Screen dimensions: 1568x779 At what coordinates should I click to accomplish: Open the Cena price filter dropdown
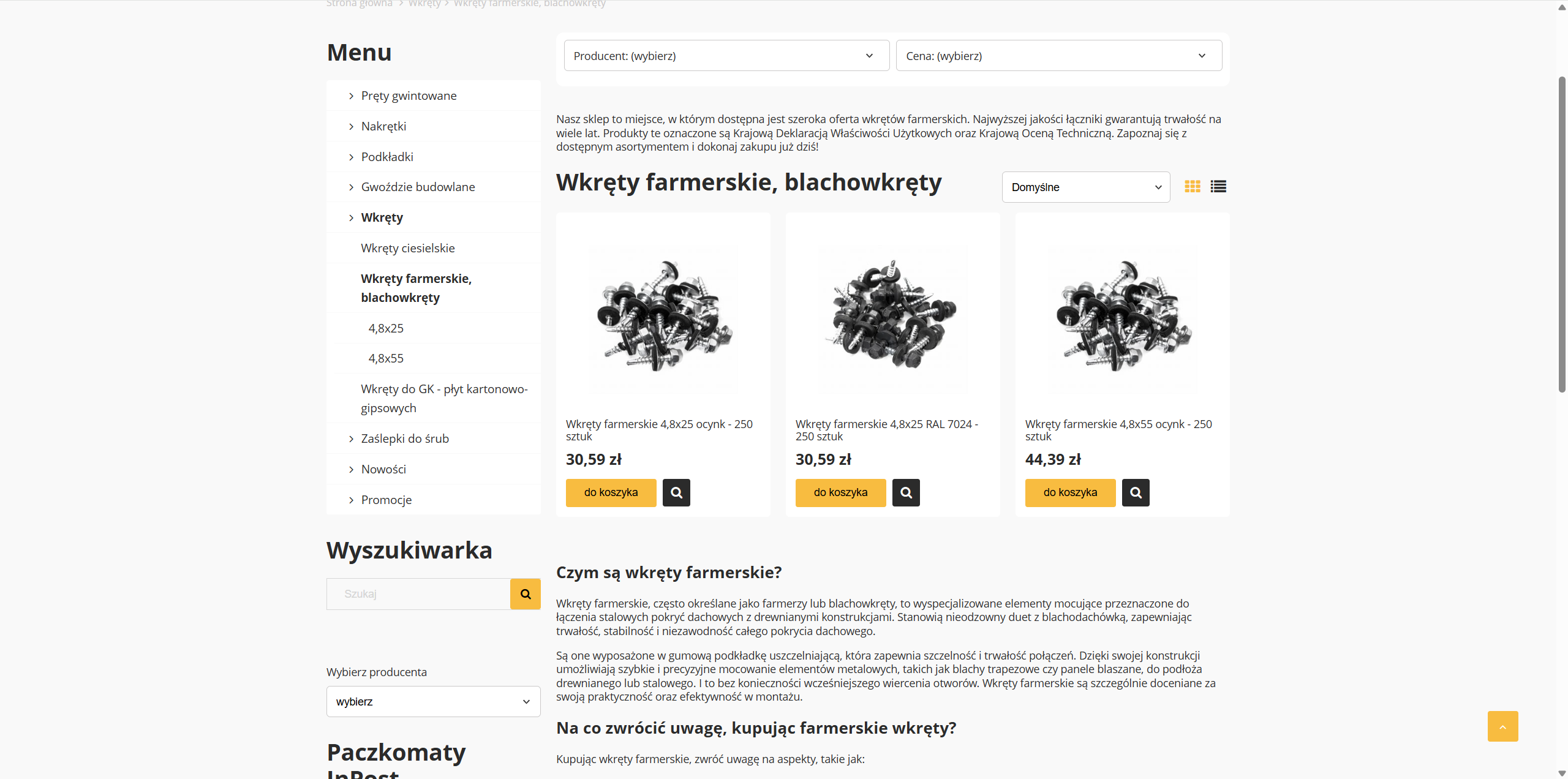[1058, 56]
